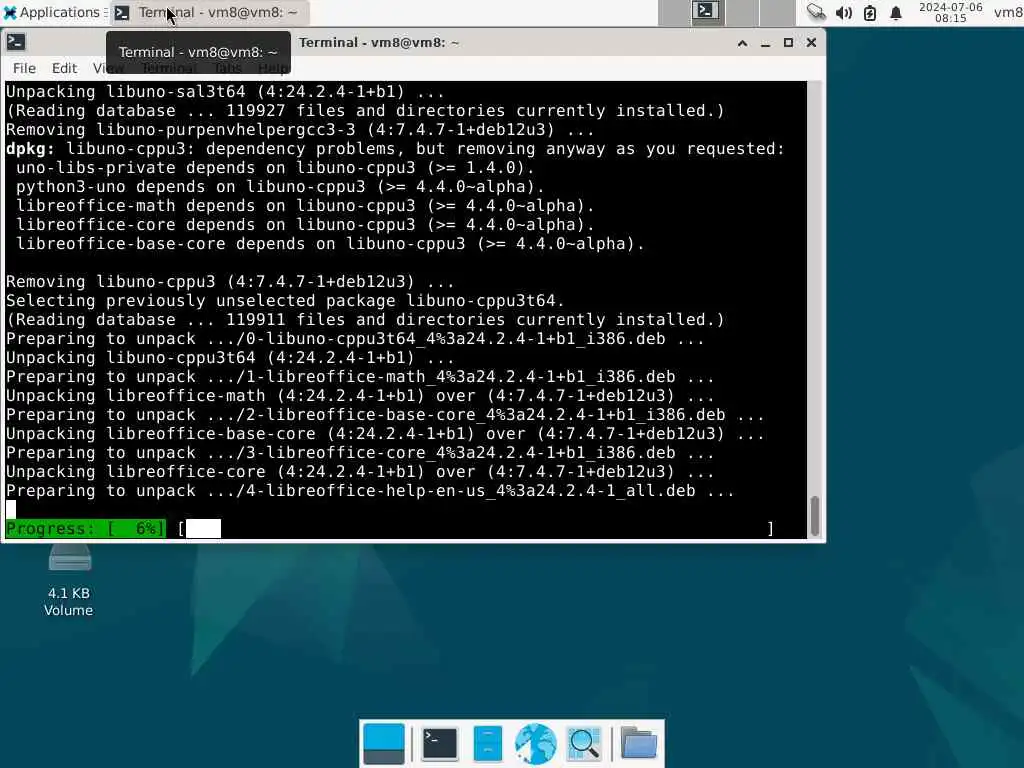Image resolution: width=1024 pixels, height=768 pixels.
Task: Switch to the third workspace in the switcher
Action: coord(777,12)
